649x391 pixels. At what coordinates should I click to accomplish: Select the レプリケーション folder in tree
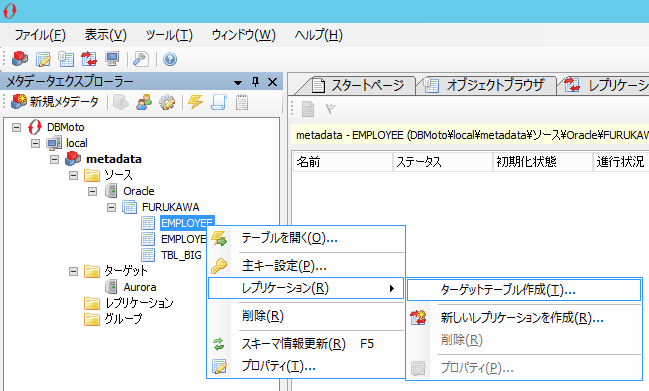pos(139,303)
